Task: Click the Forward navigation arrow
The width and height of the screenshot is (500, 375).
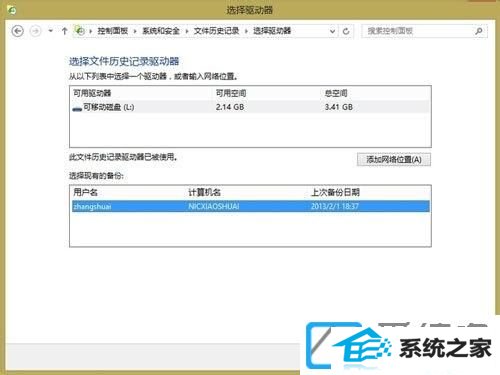Action: (35, 31)
